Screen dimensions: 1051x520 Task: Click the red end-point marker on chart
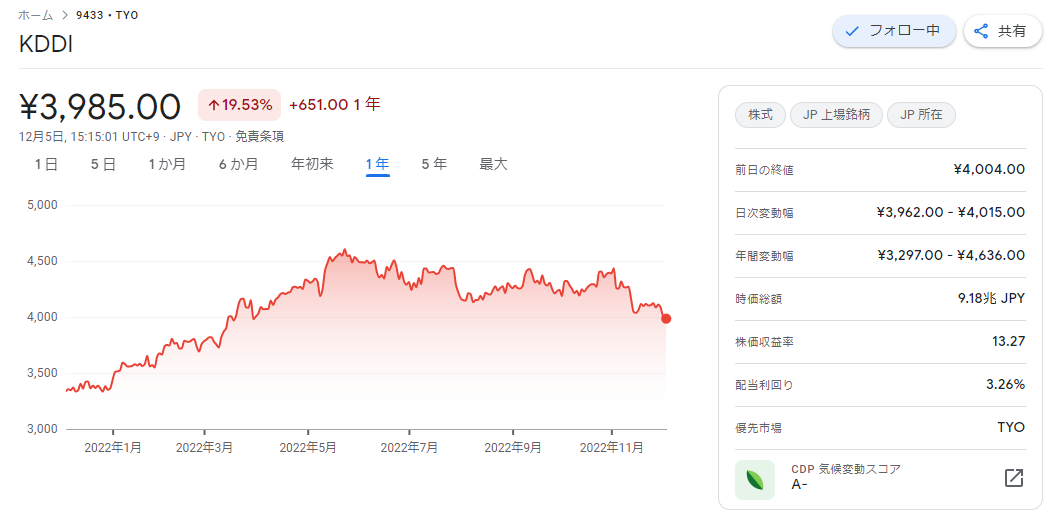(666, 319)
